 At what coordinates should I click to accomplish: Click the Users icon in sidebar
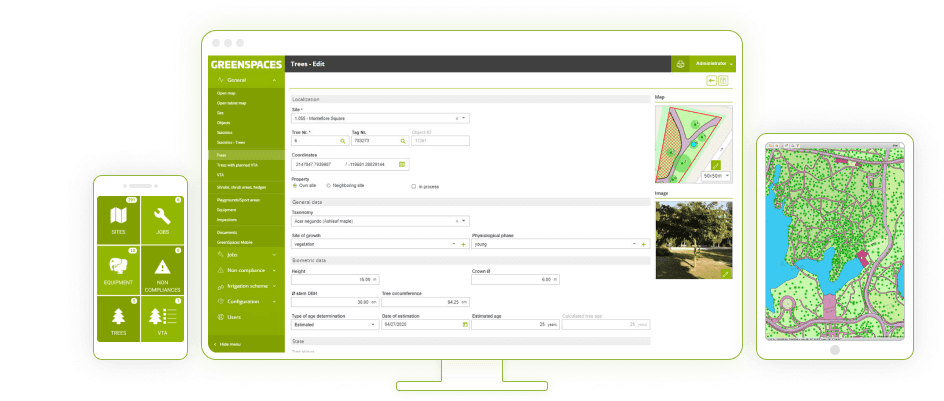tap(220, 317)
